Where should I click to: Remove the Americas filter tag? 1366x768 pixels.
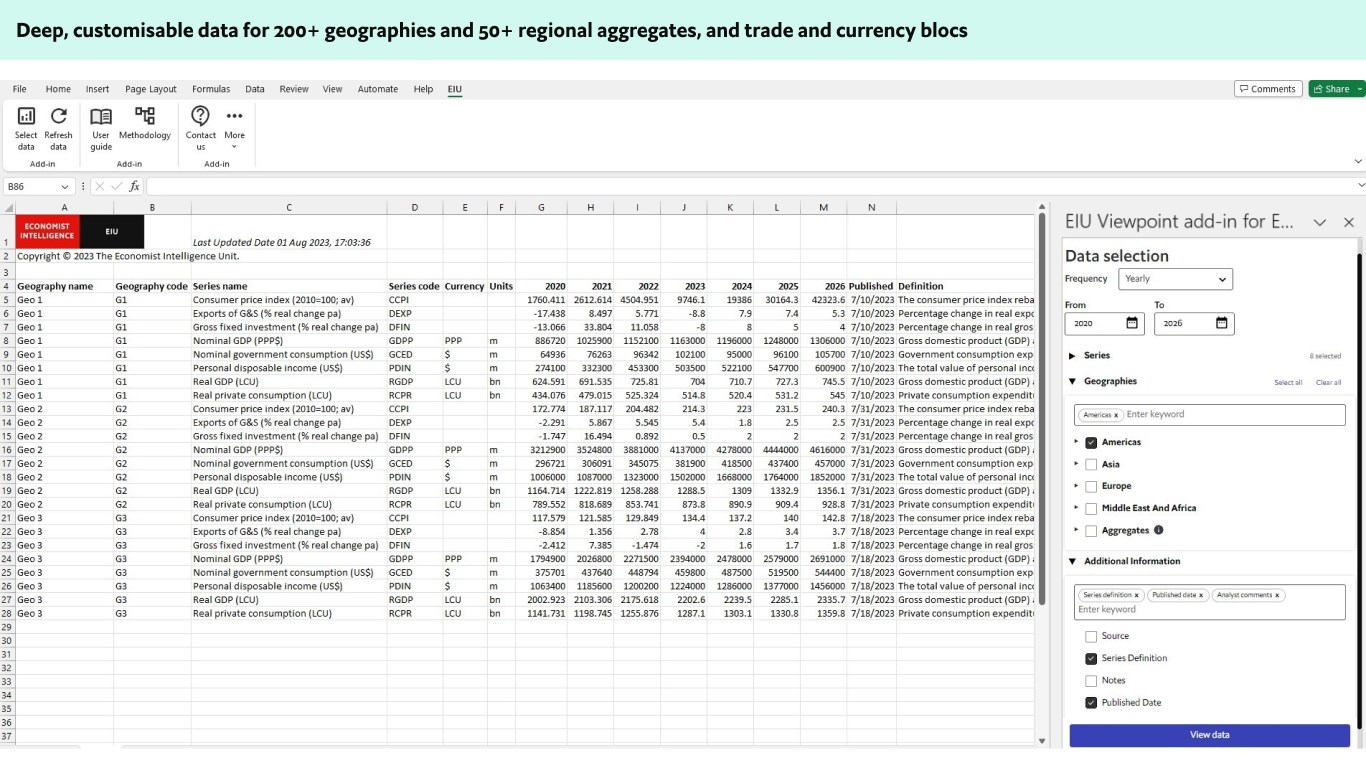pos(1116,415)
